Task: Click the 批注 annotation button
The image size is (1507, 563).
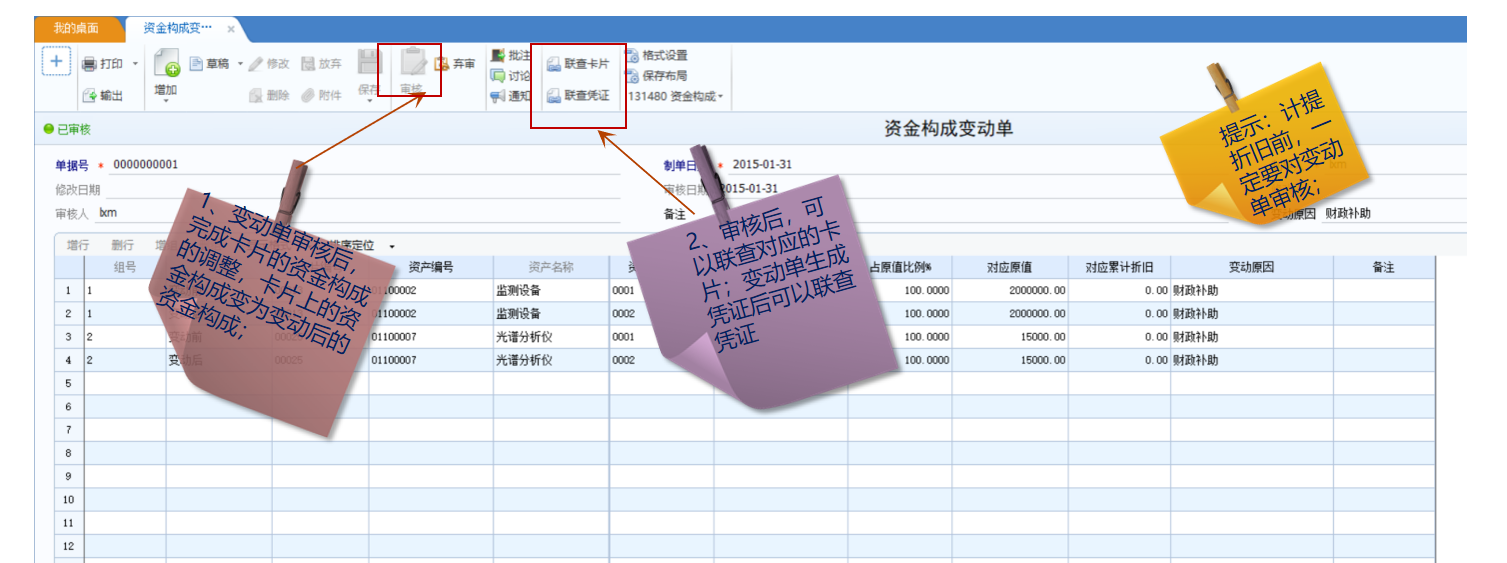Action: pos(510,56)
